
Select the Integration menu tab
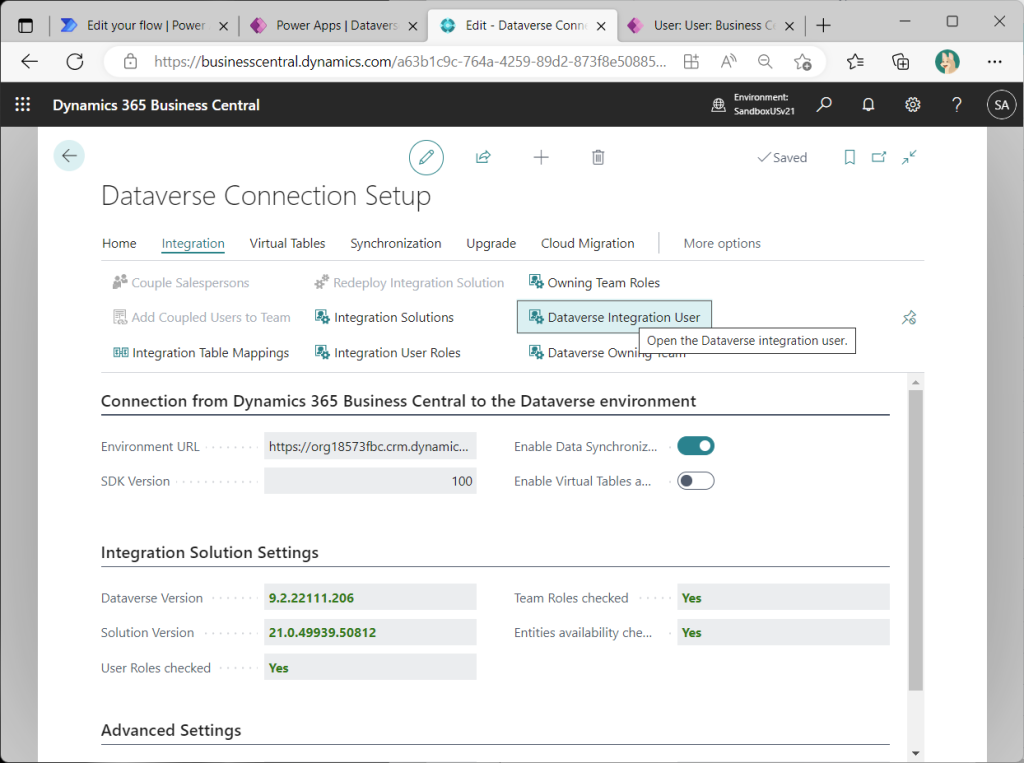pos(193,244)
